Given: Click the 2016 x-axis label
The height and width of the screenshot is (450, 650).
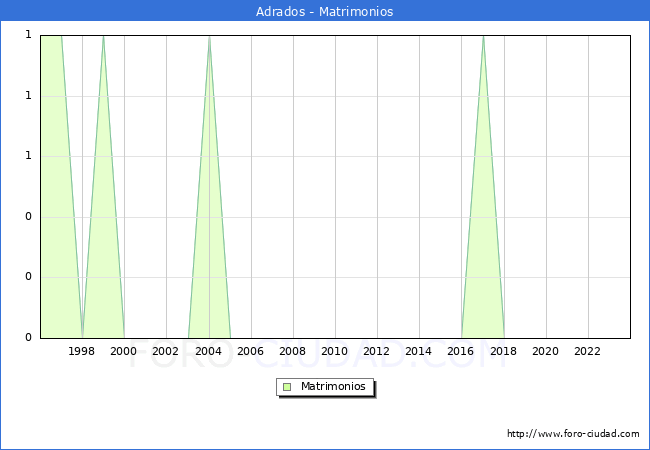Looking at the screenshot, I should tap(461, 351).
